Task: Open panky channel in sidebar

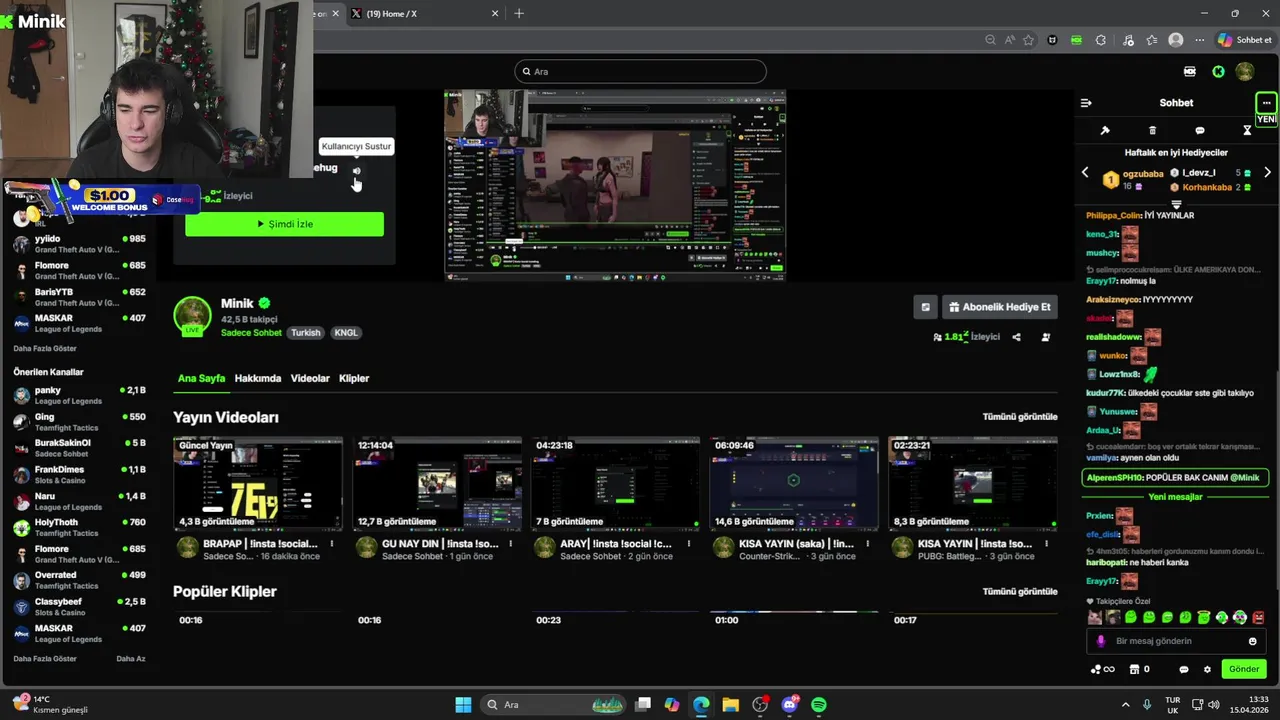Action: coord(80,395)
